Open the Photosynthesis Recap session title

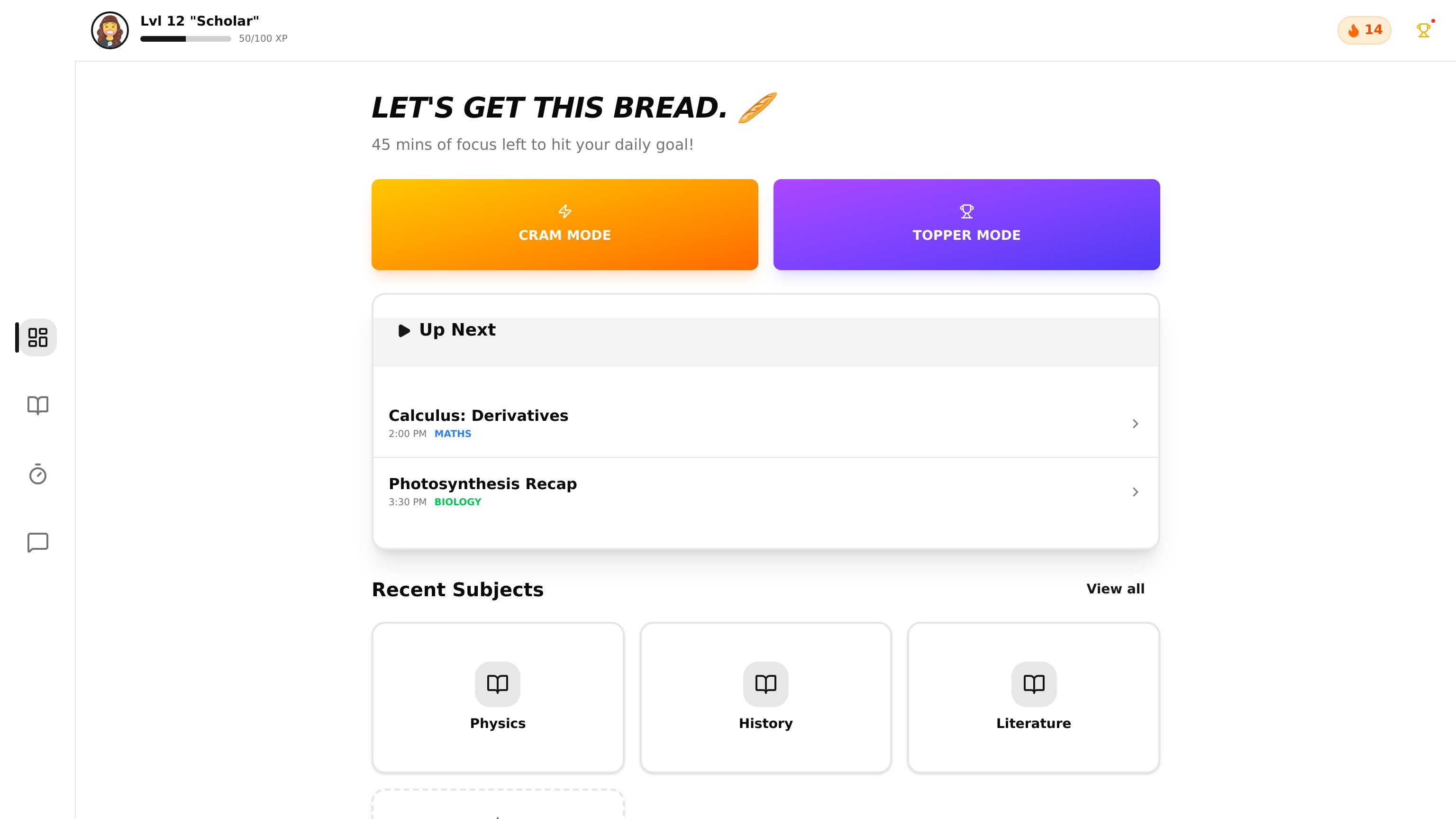click(482, 484)
